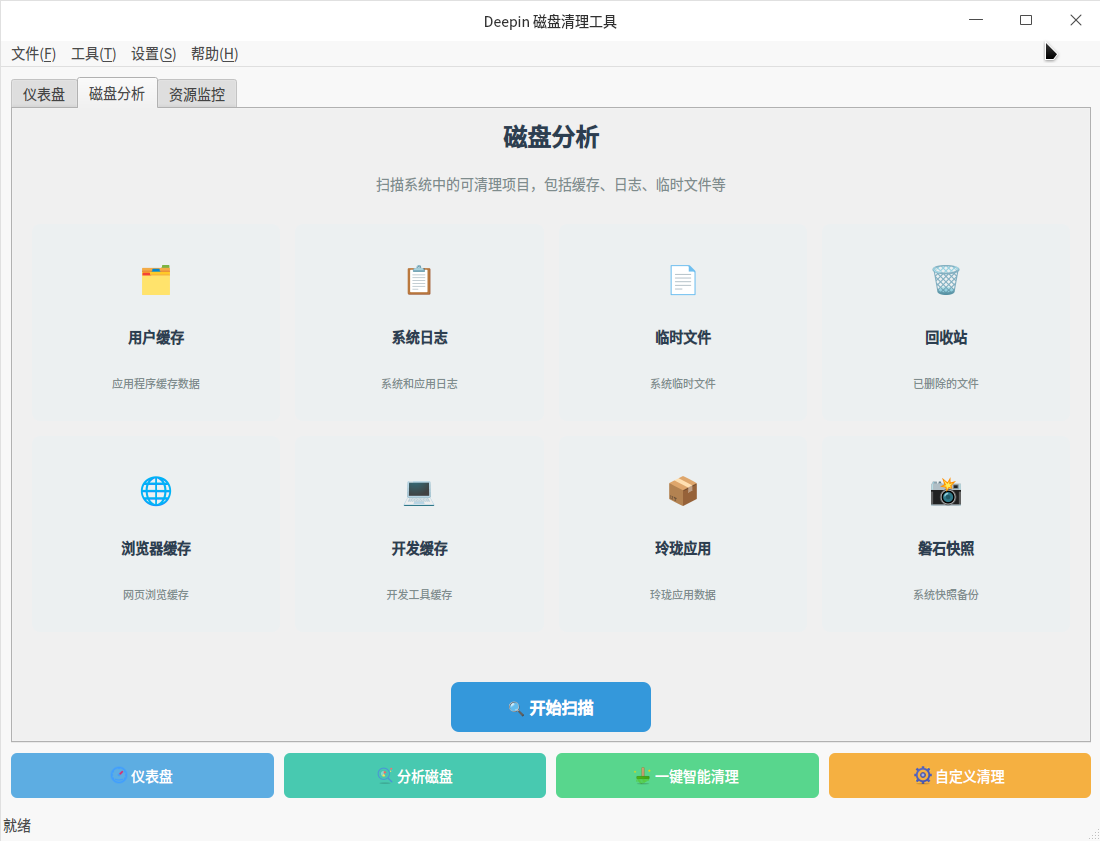Image resolution: width=1100 pixels, height=841 pixels.
Task: Click the temporary files document icon
Action: pos(682,280)
